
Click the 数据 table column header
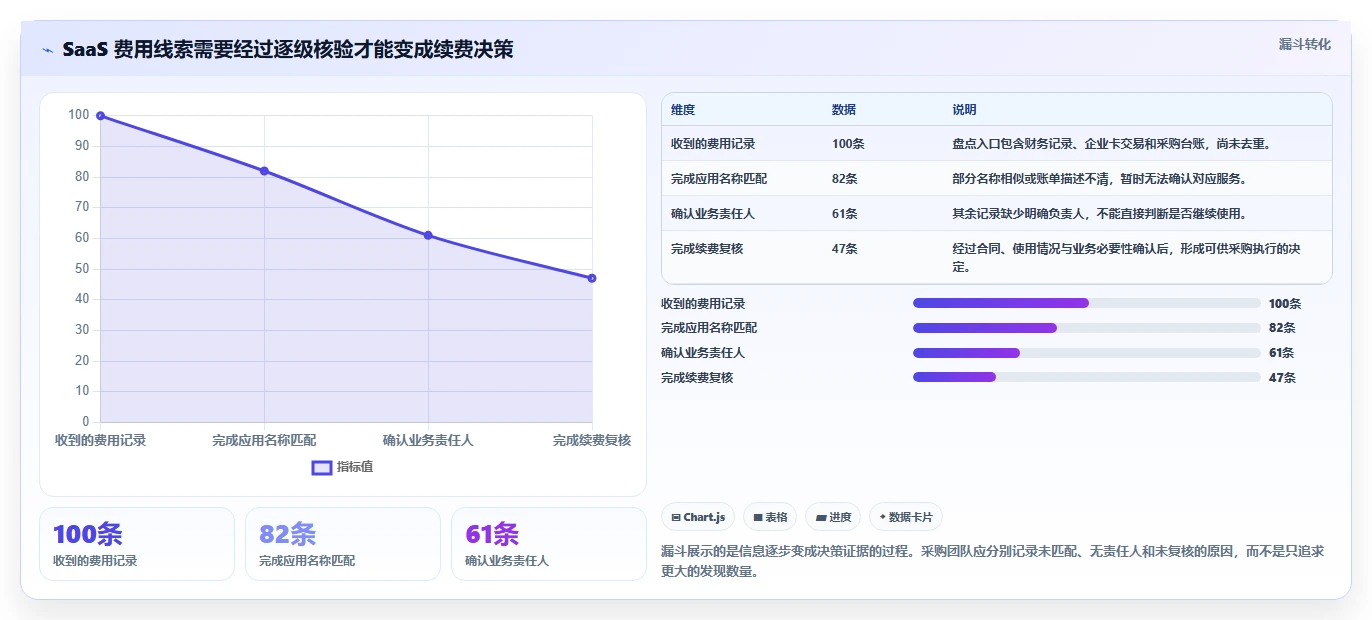[844, 110]
